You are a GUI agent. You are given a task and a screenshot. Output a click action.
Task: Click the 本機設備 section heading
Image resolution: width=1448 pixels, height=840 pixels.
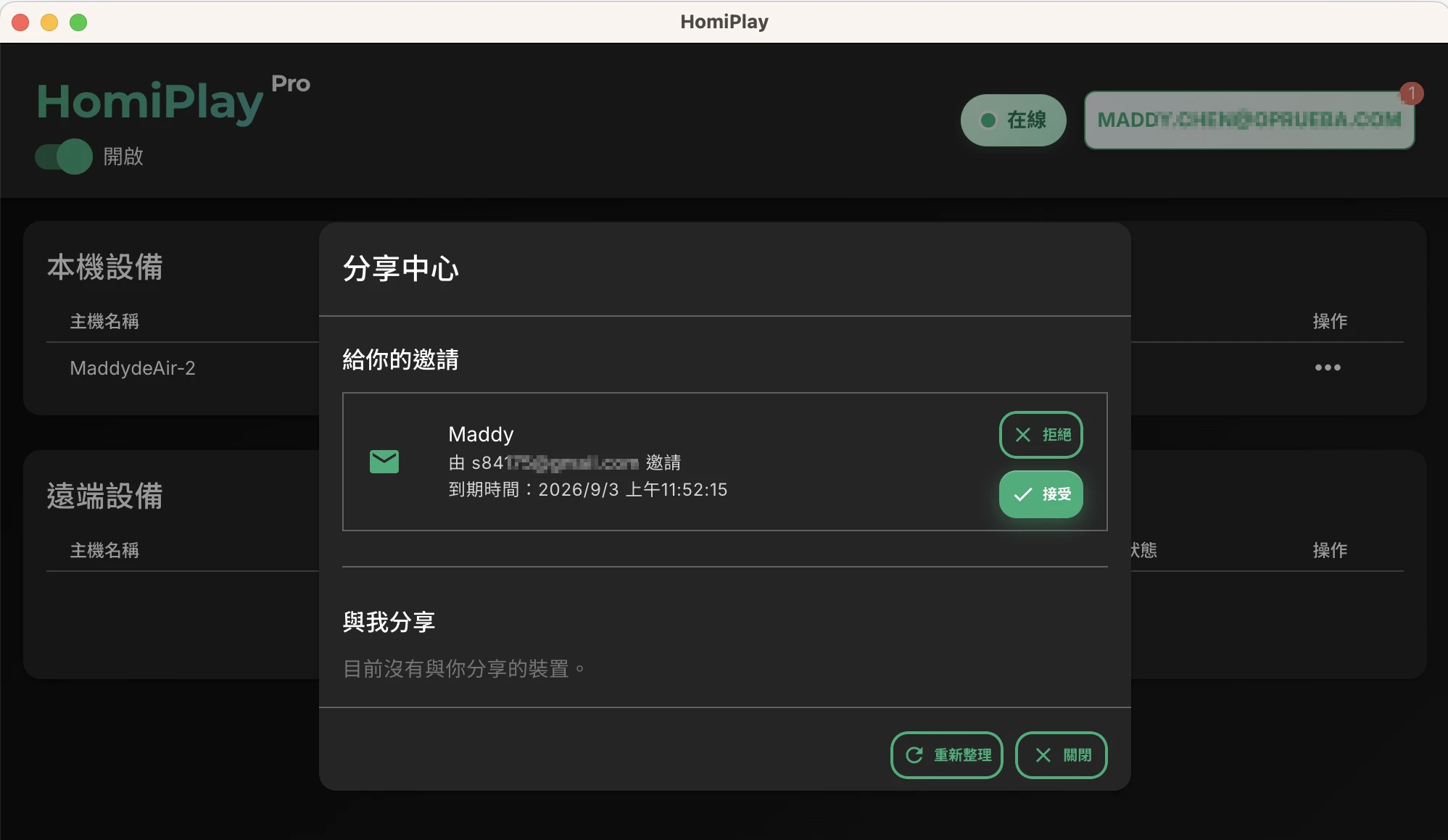[105, 267]
